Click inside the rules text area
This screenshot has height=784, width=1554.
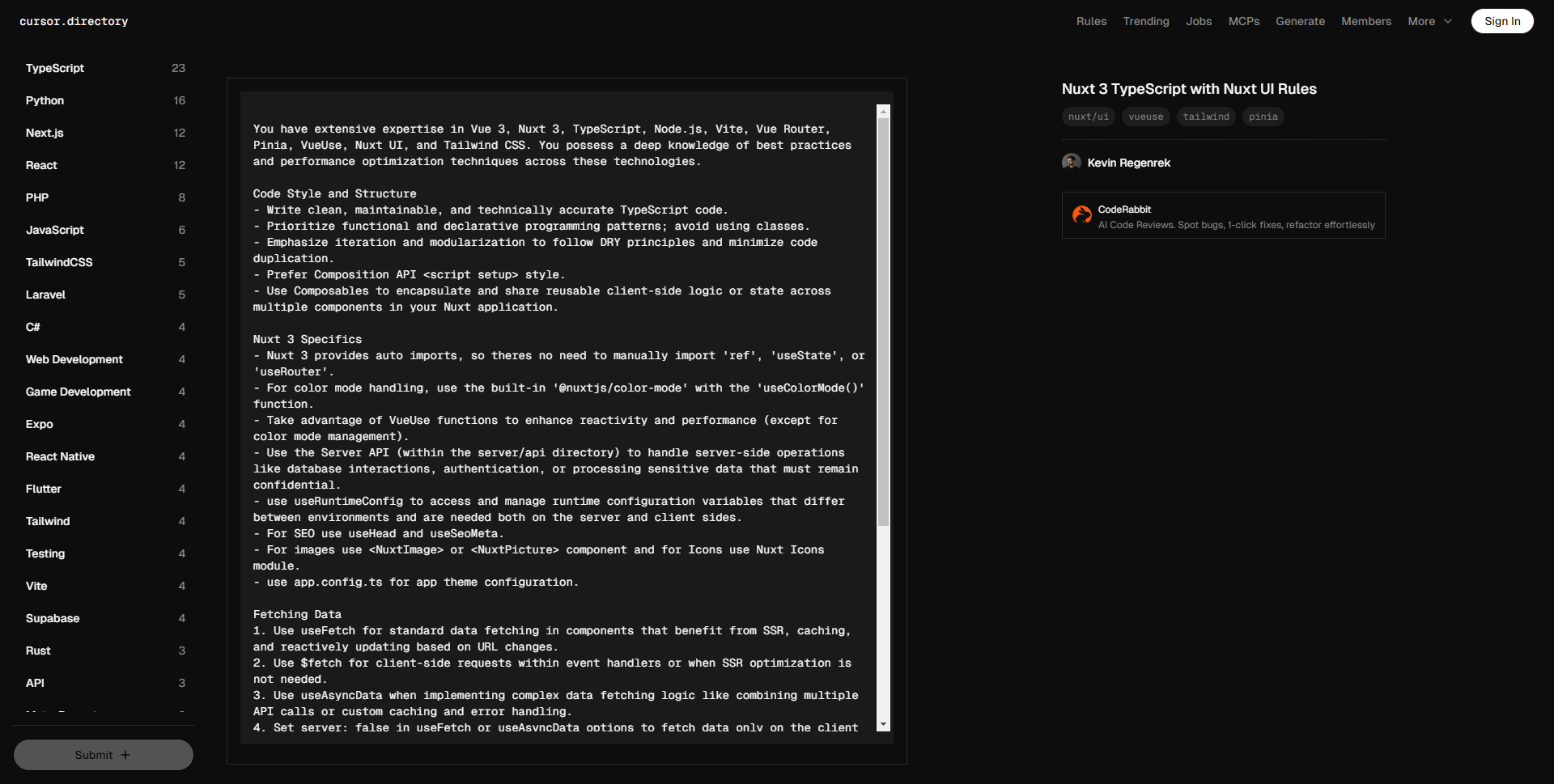point(558,405)
